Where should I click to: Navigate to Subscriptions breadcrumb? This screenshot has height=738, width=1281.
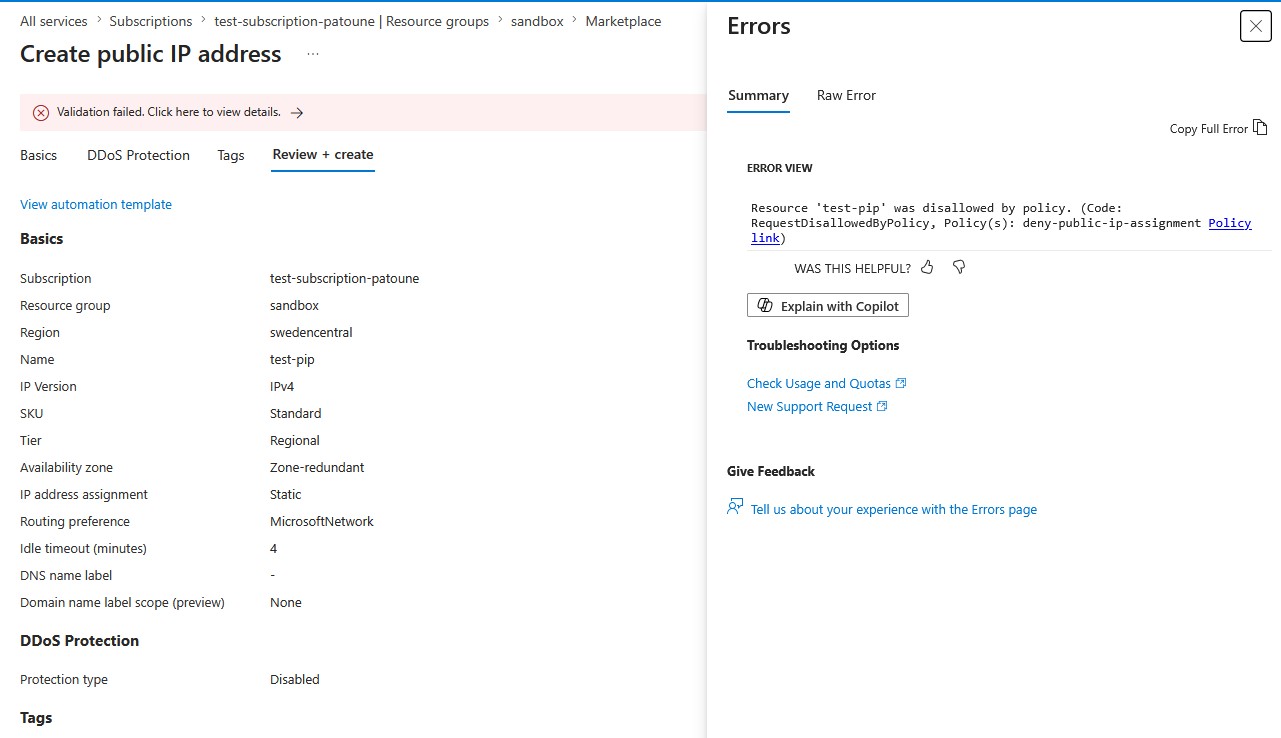click(151, 21)
